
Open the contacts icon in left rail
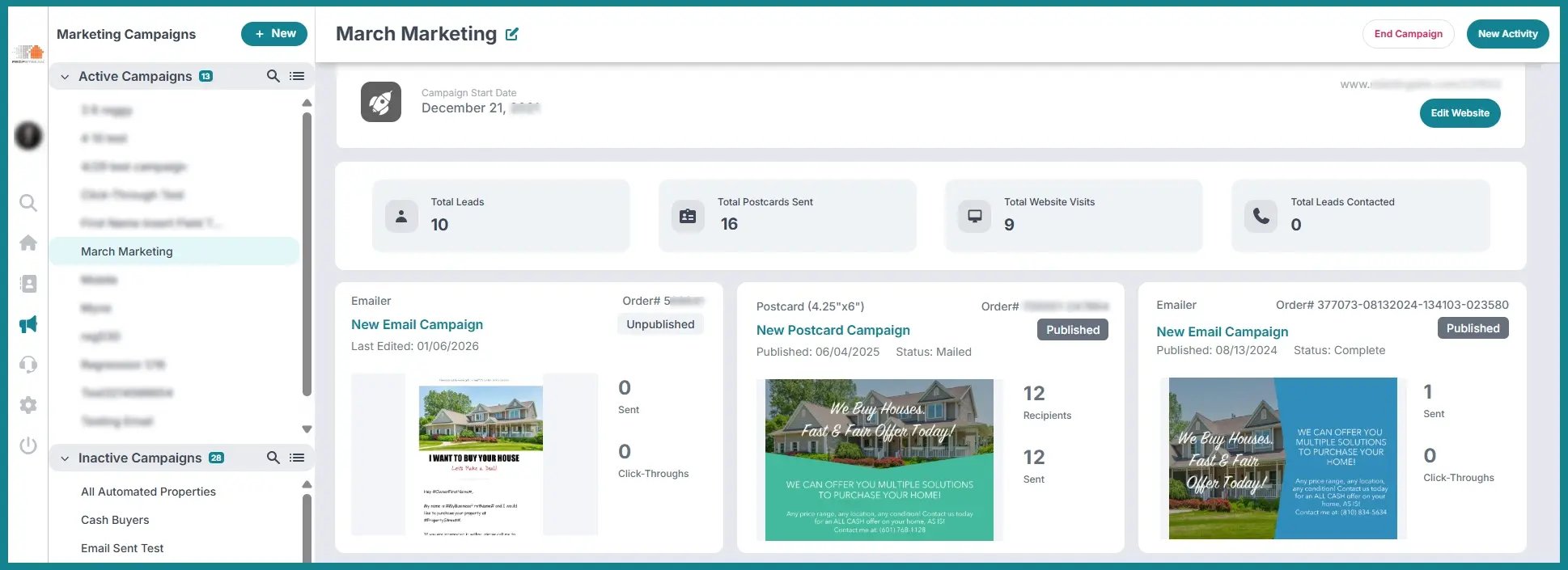[28, 284]
